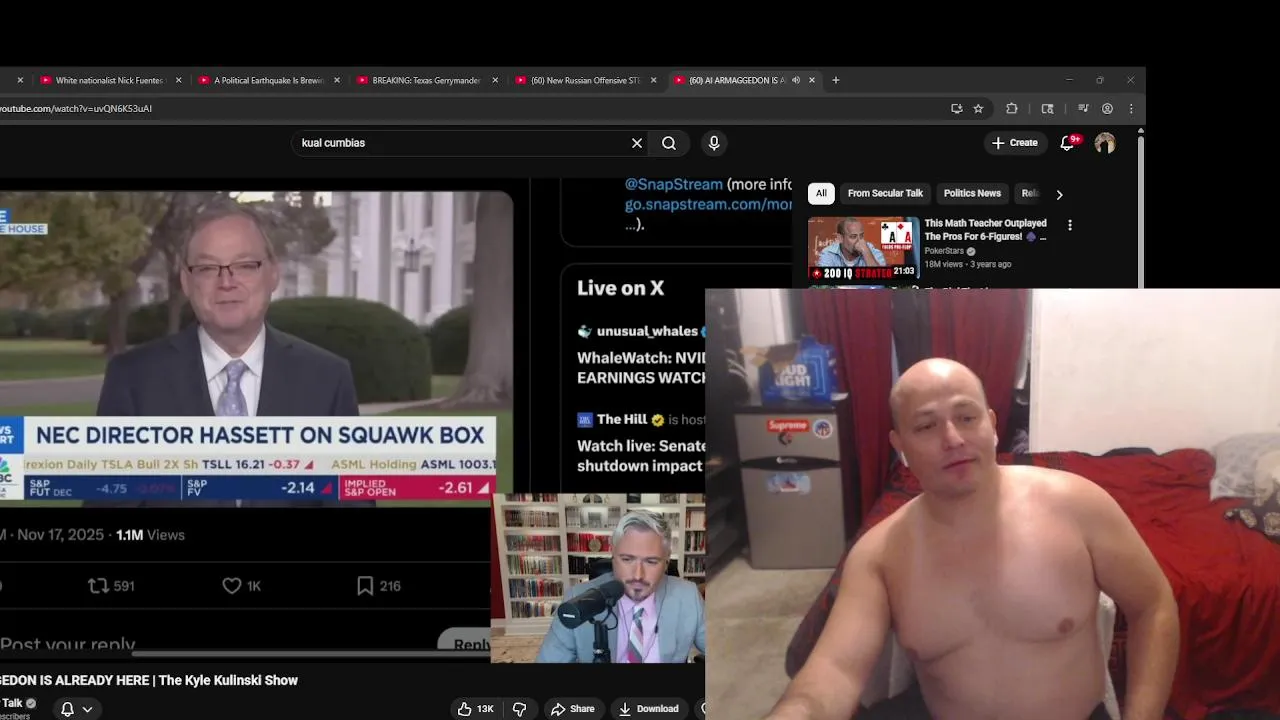
Task: Click the Create button
Action: (x=1015, y=143)
